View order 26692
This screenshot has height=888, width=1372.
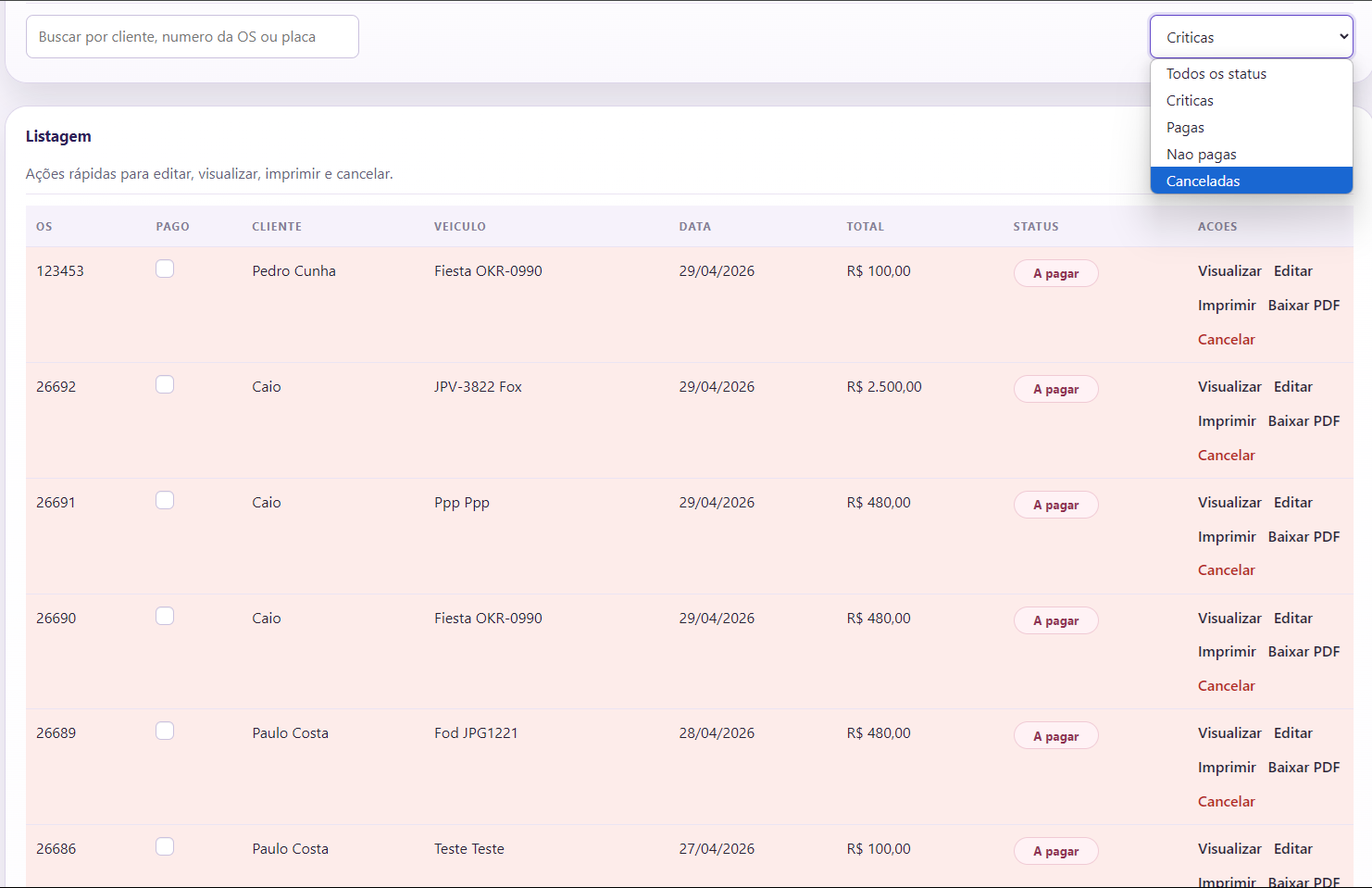1229,387
